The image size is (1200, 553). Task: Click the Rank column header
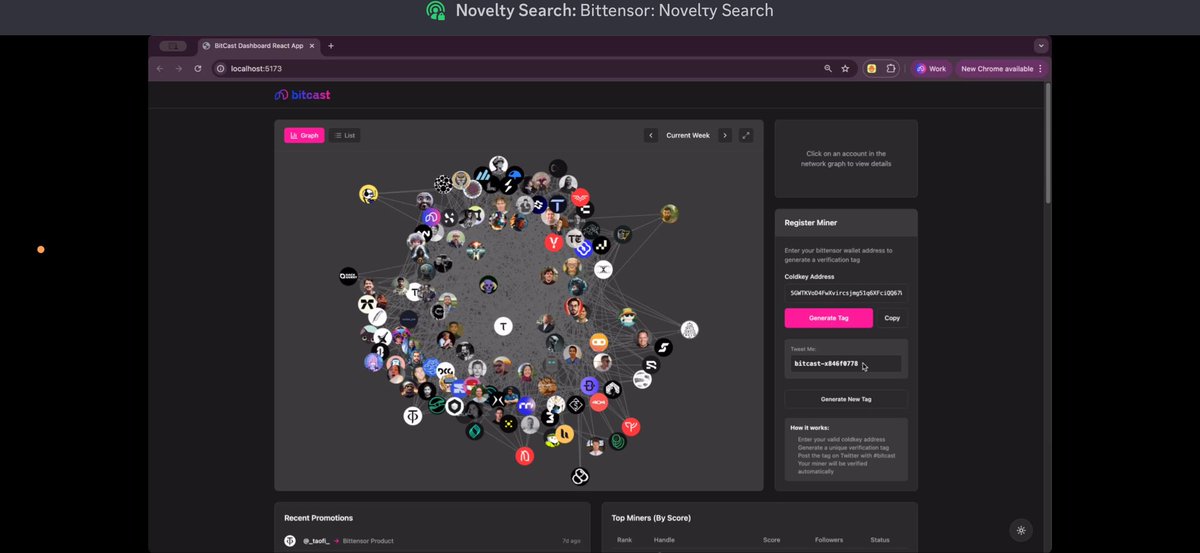(x=624, y=540)
